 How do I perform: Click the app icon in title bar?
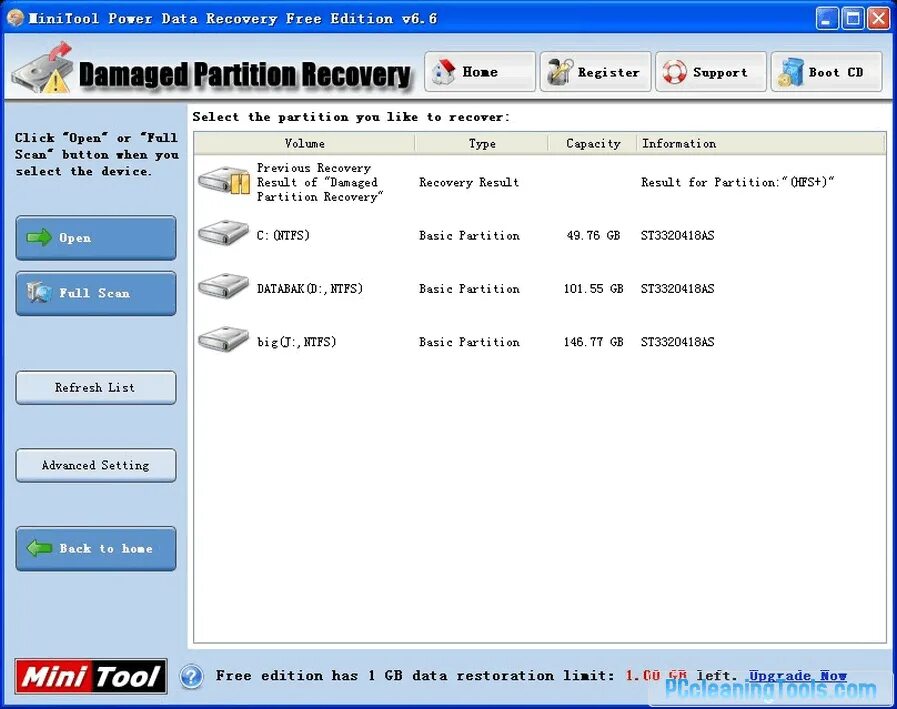pos(15,18)
